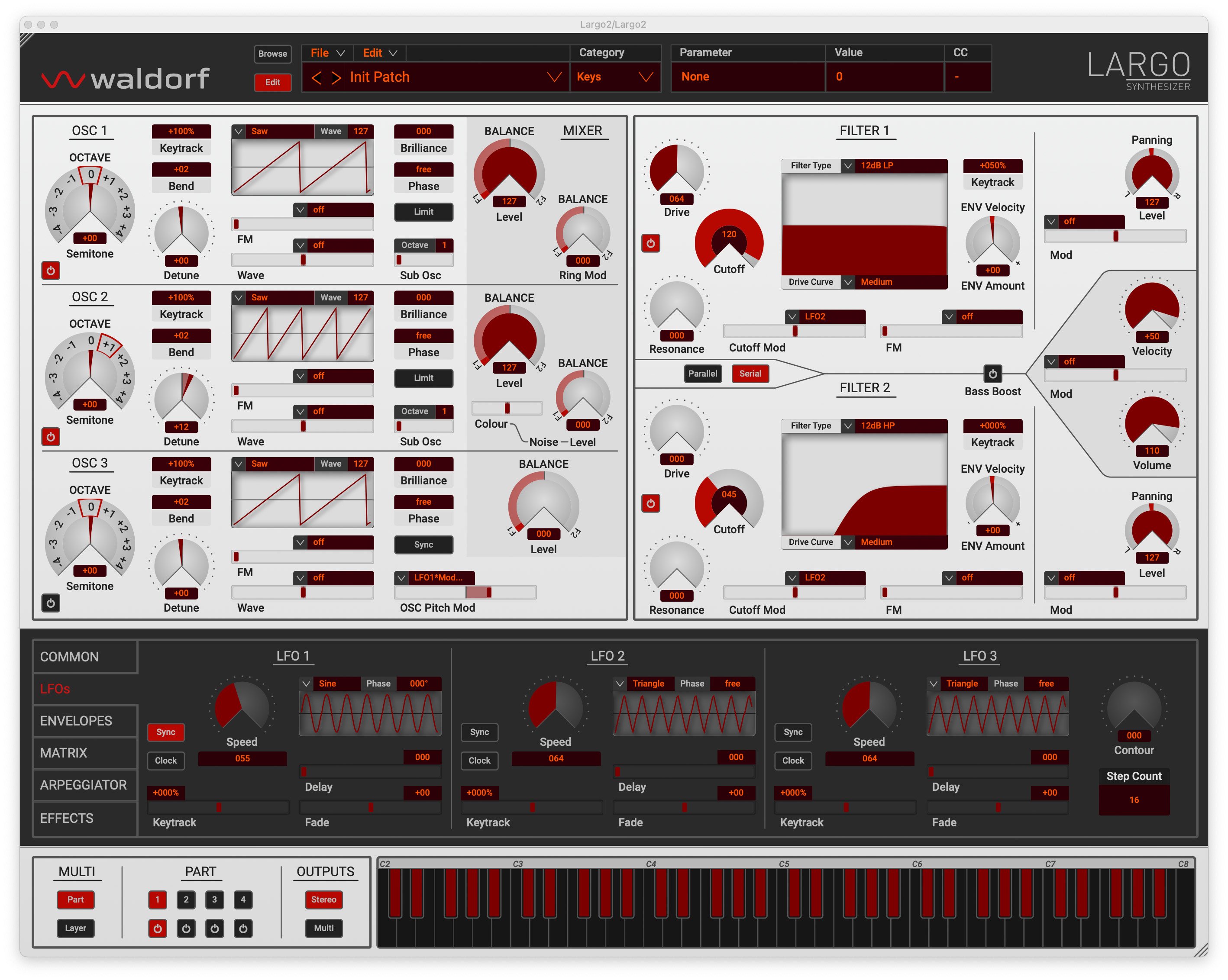Viewport: 1228px width, 980px height.
Task: Toggle Filter 2 power icon
Action: pyautogui.click(x=650, y=503)
